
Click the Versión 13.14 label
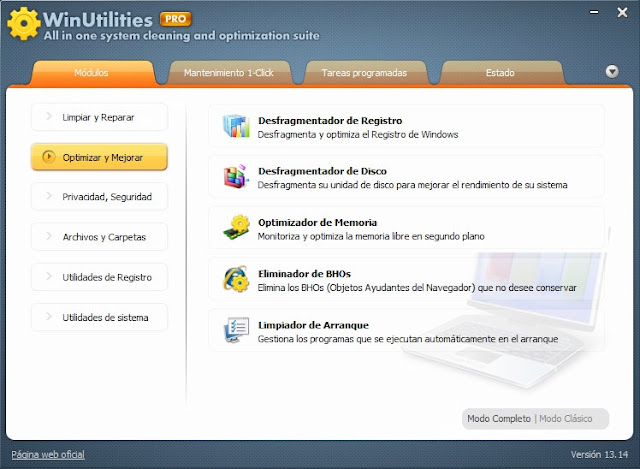pyautogui.click(x=599, y=455)
